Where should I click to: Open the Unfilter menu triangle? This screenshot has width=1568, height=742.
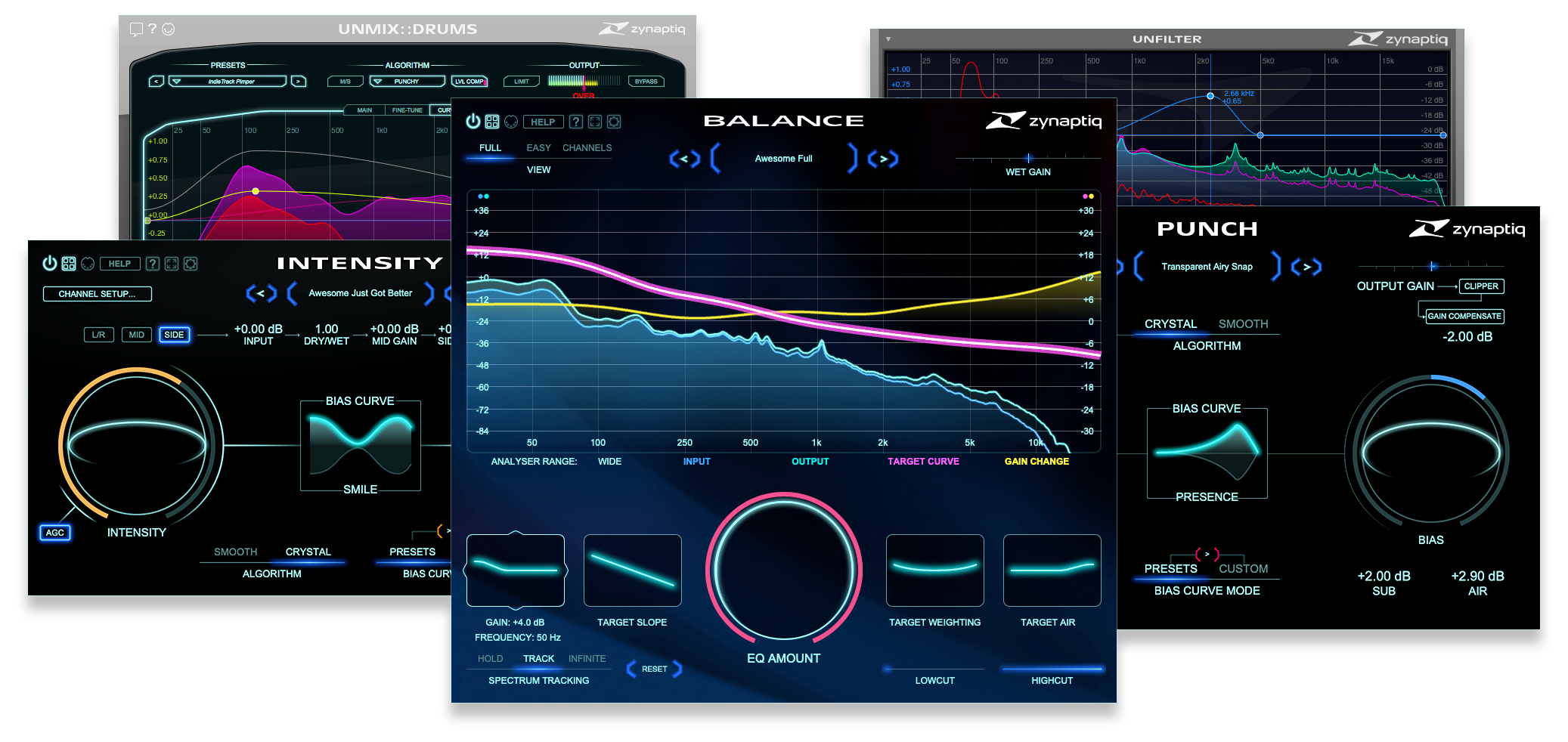pyautogui.click(x=888, y=39)
